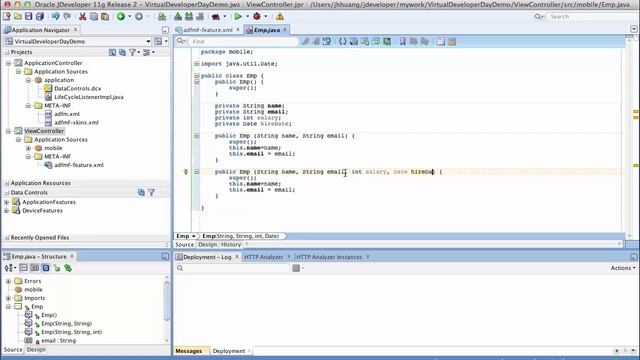Undo the last edit
The image size is (640, 360).
[56, 17]
